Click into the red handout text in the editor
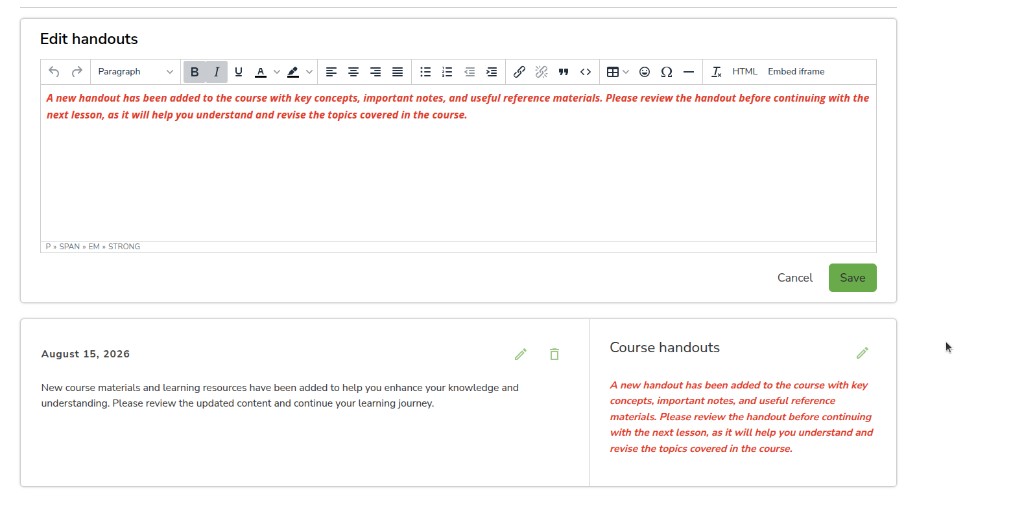 (x=458, y=106)
